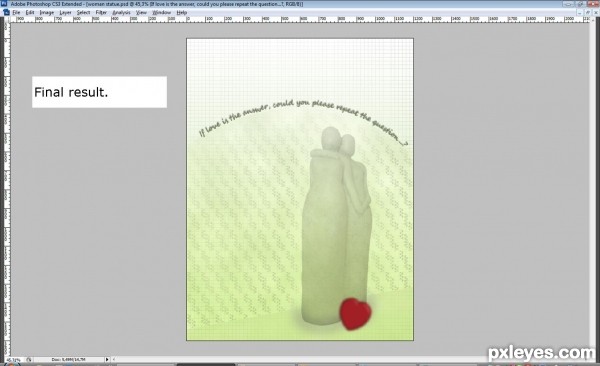Click the statue couple on the canvas
The image size is (600, 366).
[337, 226]
